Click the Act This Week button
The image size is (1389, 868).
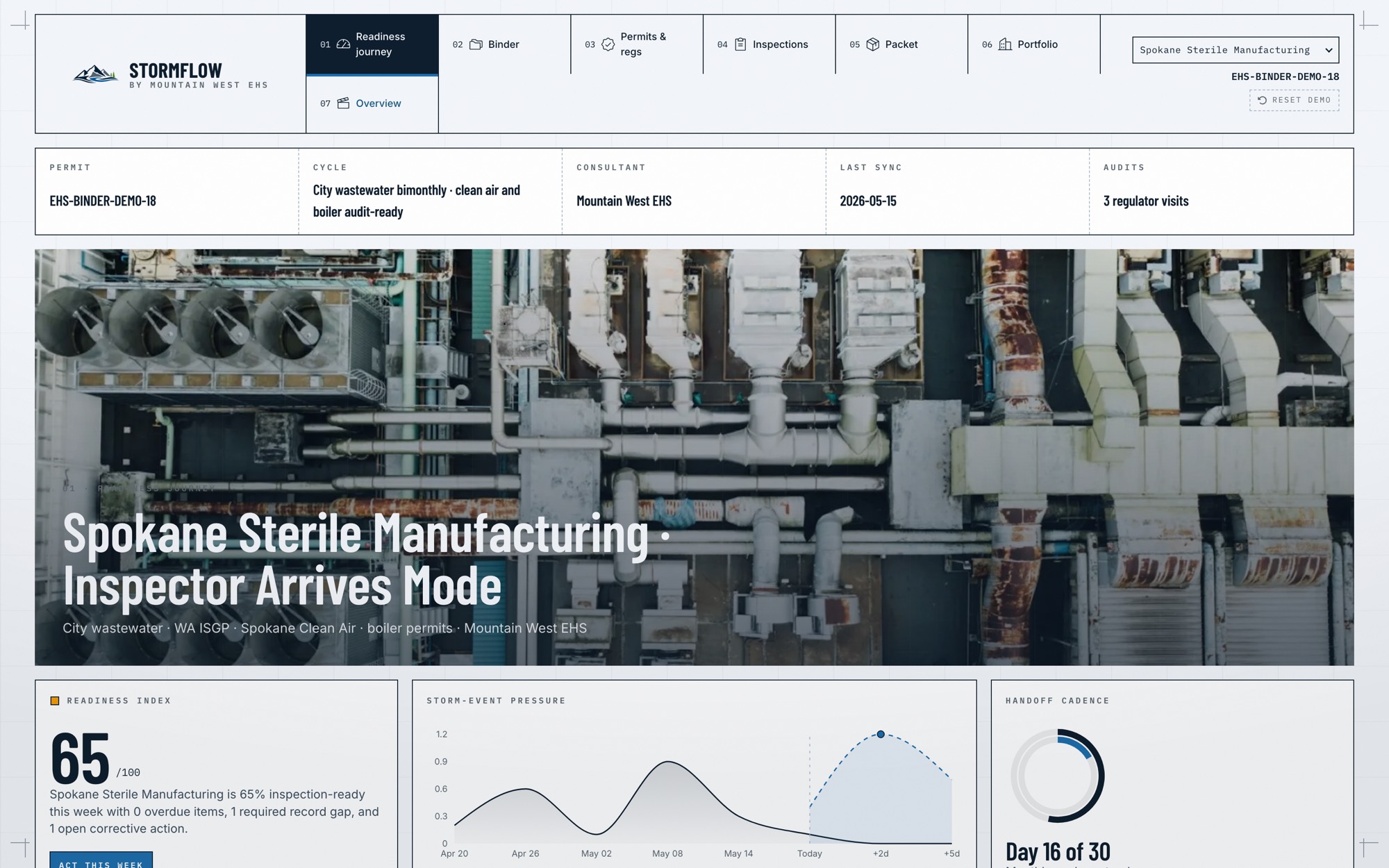pyautogui.click(x=101, y=861)
